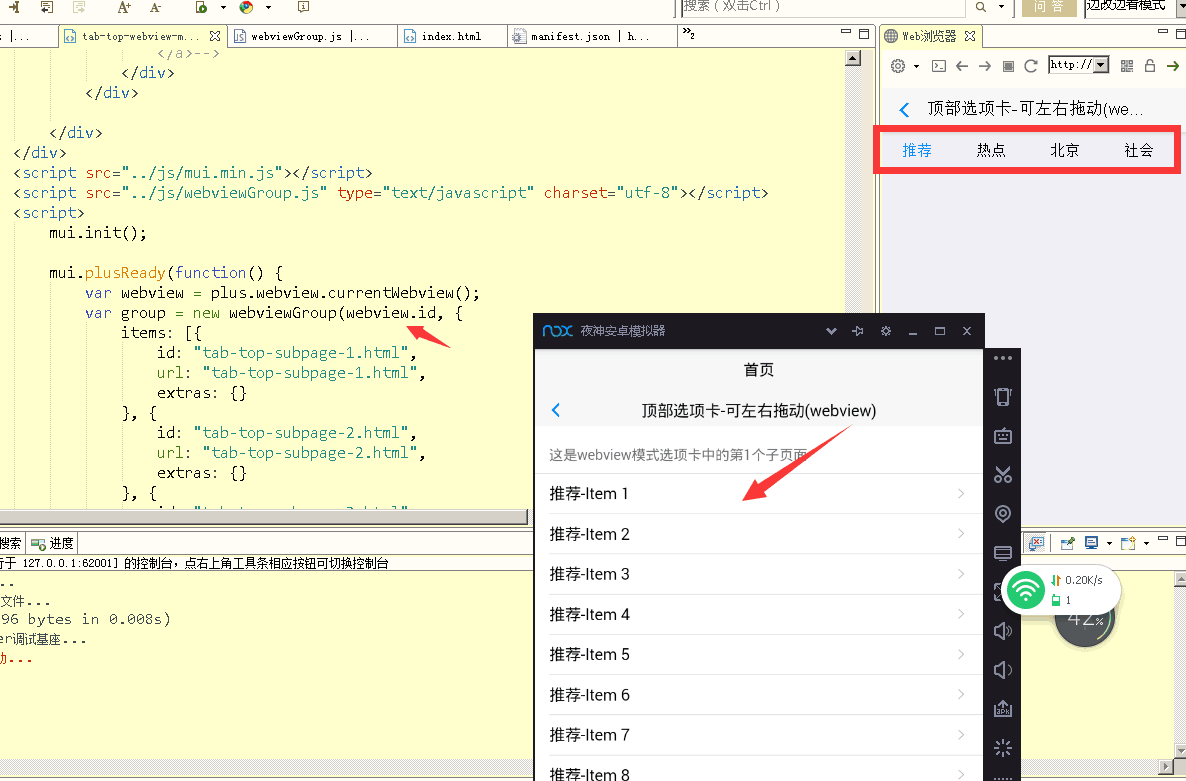Toggle the lock icon in browser toolbar
1186x781 pixels.
click(1150, 66)
